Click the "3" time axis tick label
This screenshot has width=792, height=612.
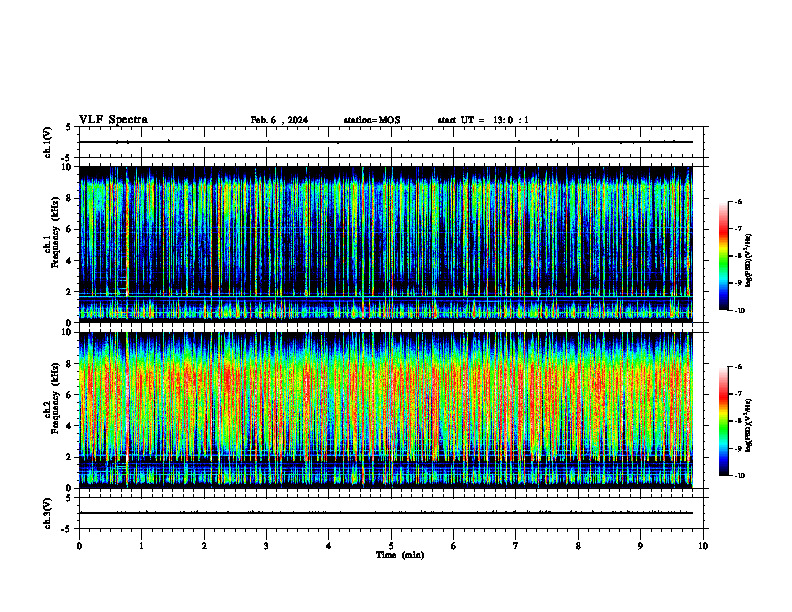(266, 546)
